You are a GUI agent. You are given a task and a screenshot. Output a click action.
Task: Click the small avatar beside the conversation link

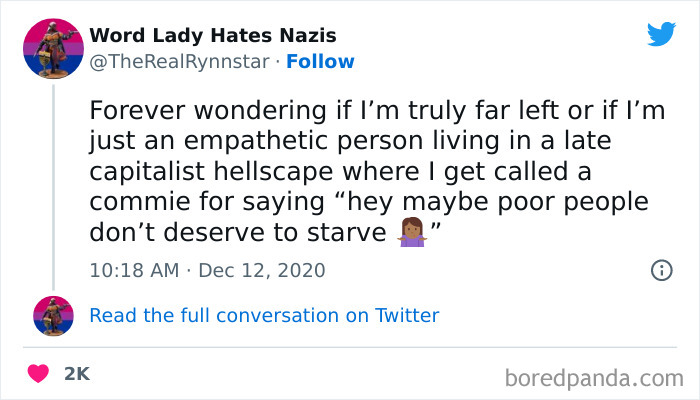point(53,315)
